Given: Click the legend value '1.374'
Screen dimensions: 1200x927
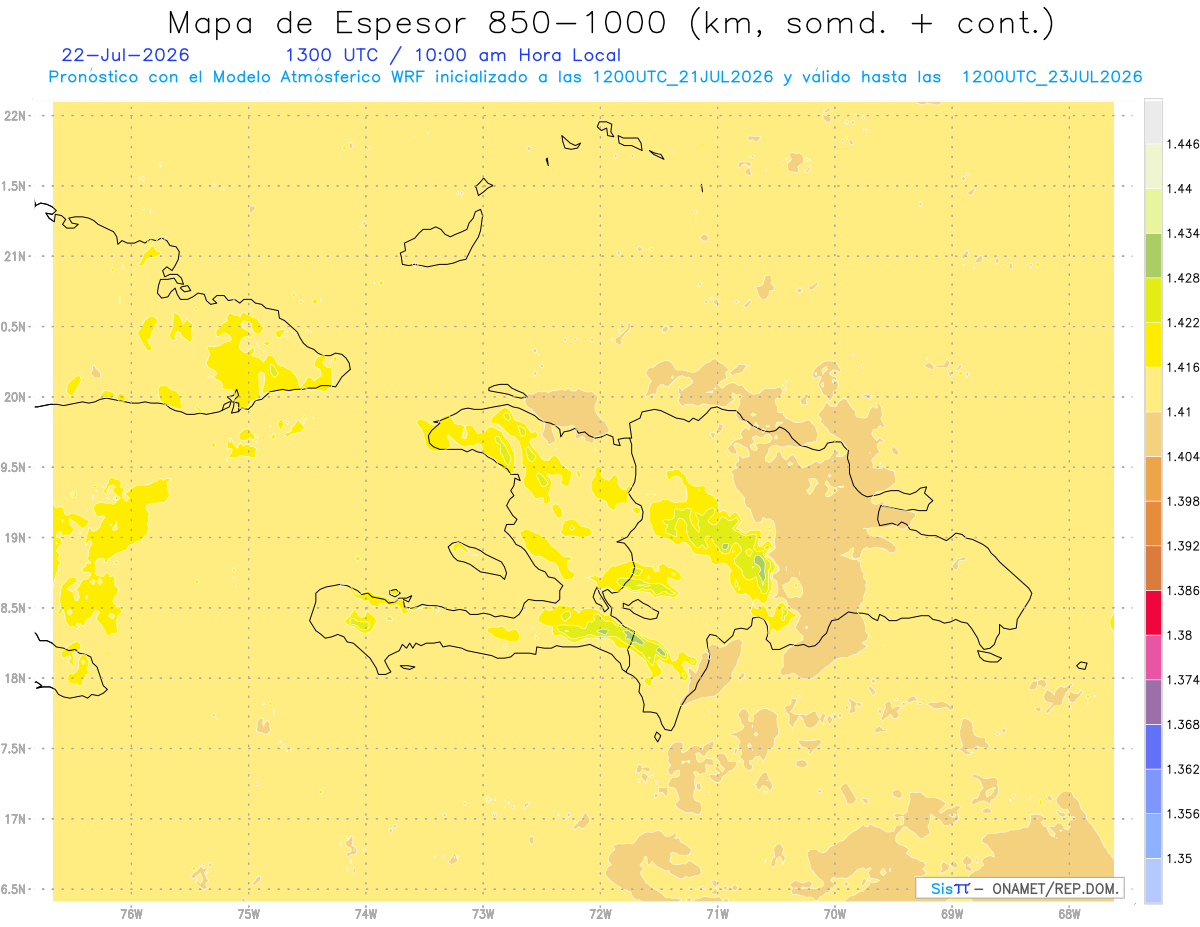Looking at the screenshot, I should point(1184,680).
